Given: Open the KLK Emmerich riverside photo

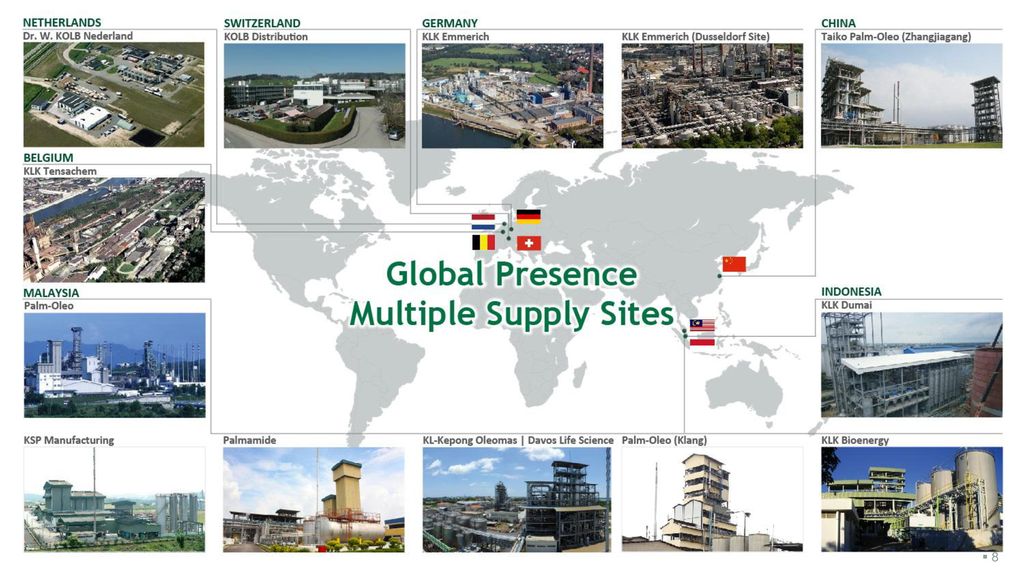Looking at the screenshot, I should pos(513,95).
